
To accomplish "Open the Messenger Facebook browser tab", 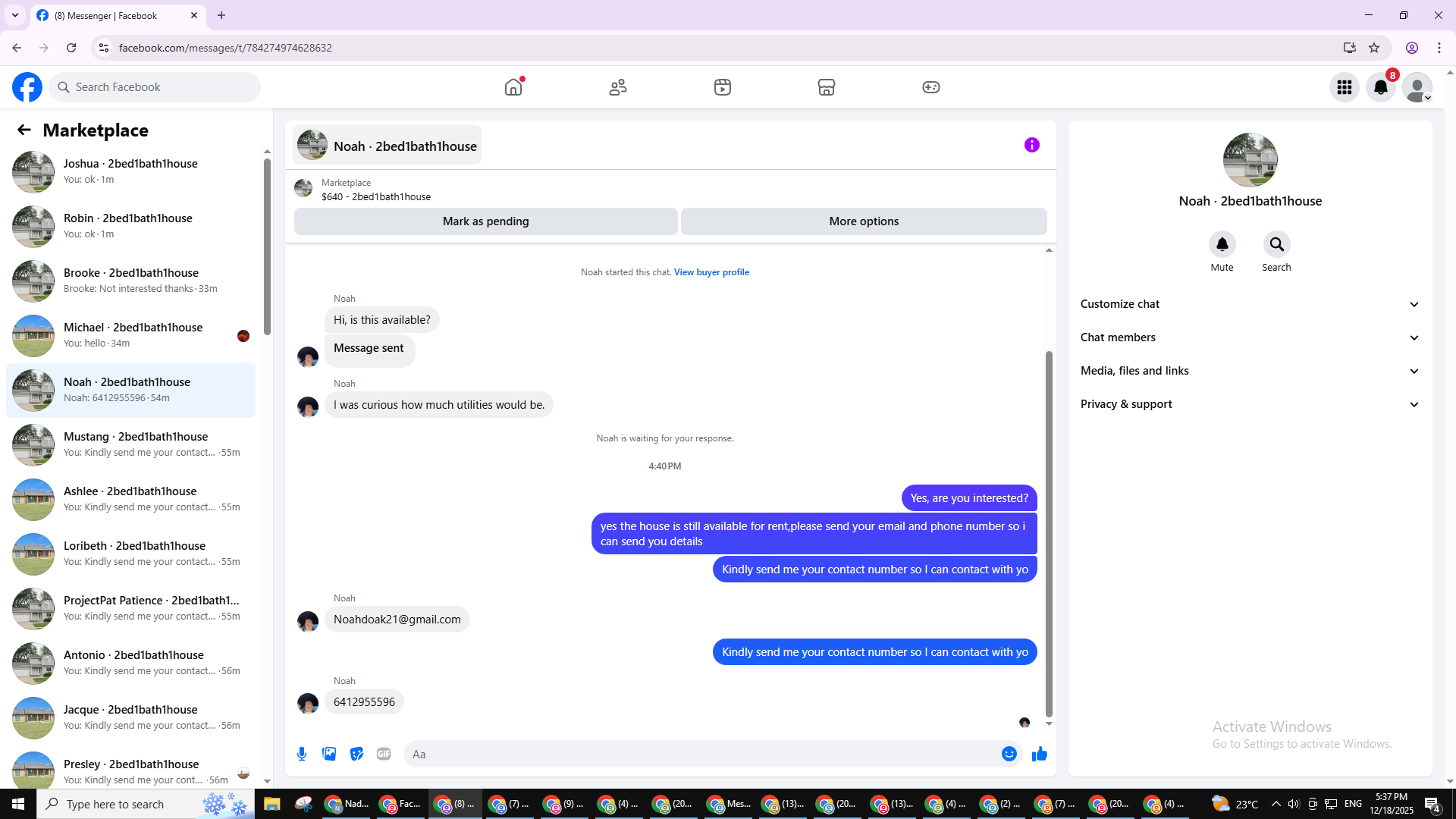I will pos(118,15).
